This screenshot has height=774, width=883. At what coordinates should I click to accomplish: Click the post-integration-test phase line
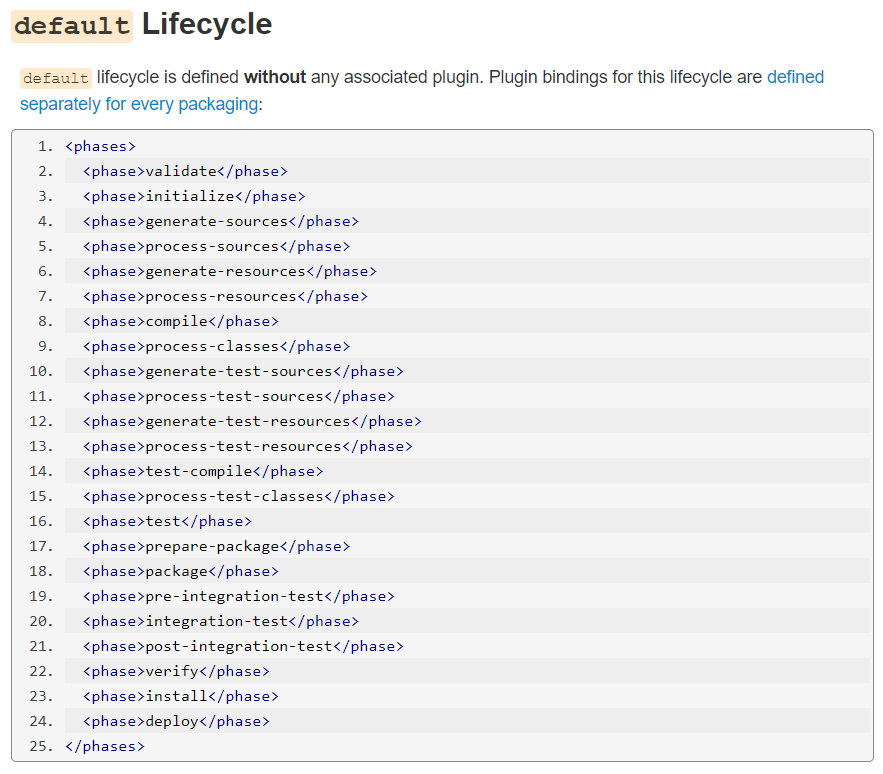tap(467, 646)
